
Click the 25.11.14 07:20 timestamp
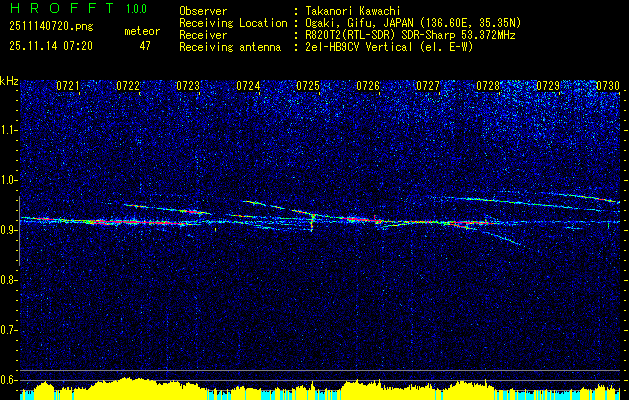point(50,45)
